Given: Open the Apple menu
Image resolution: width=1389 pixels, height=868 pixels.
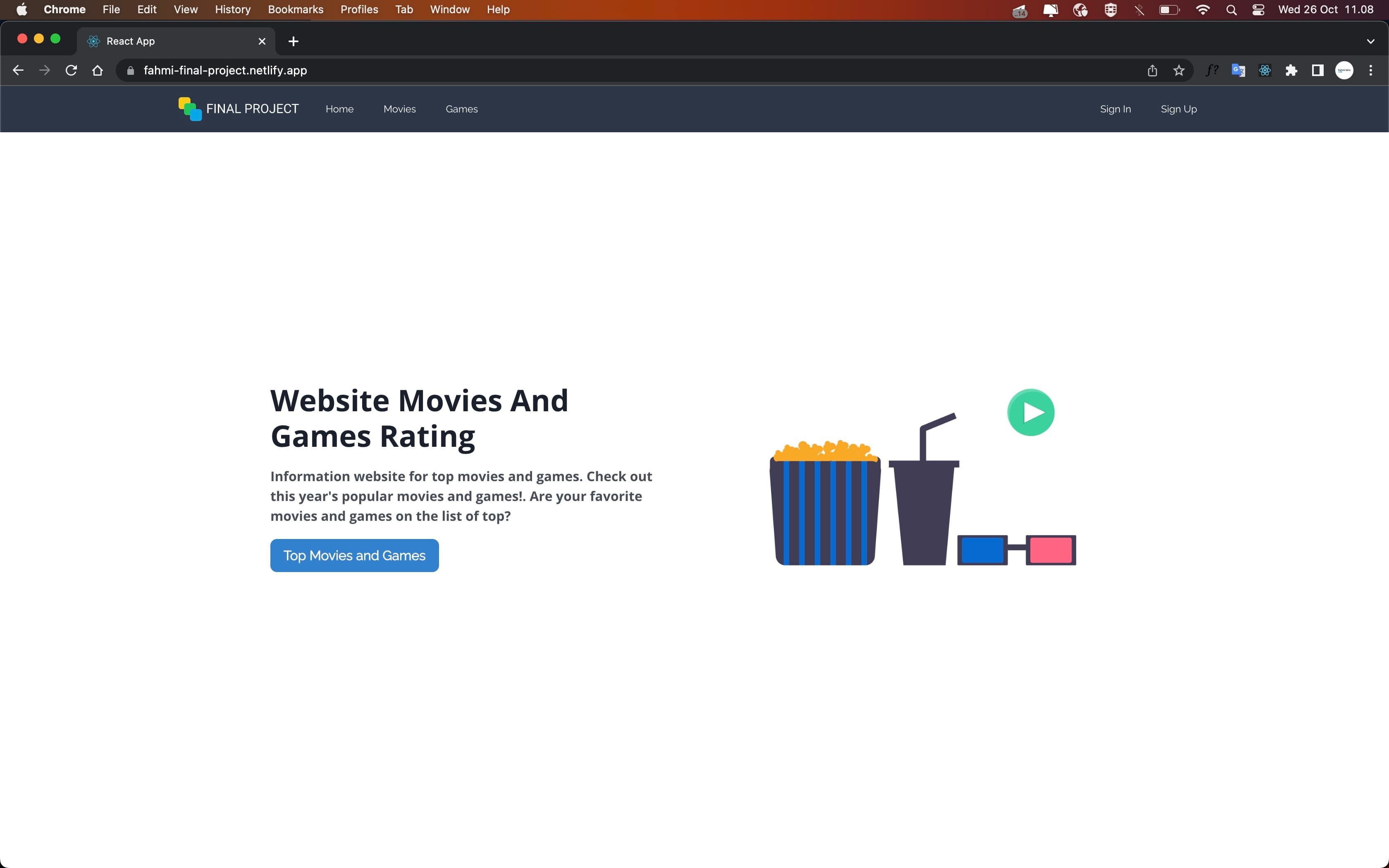Looking at the screenshot, I should pos(21,10).
